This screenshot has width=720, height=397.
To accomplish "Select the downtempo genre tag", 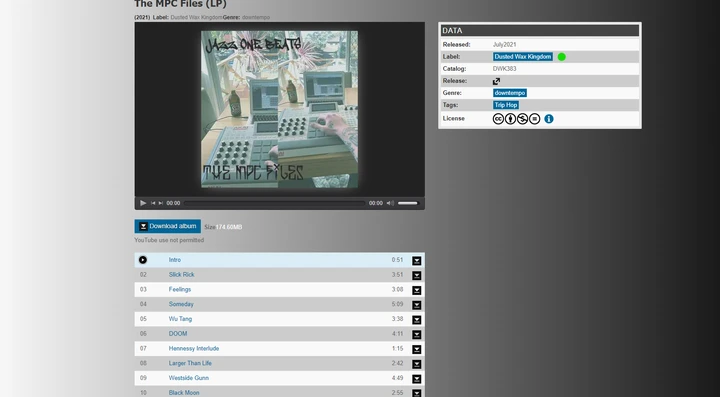I will pos(510,93).
